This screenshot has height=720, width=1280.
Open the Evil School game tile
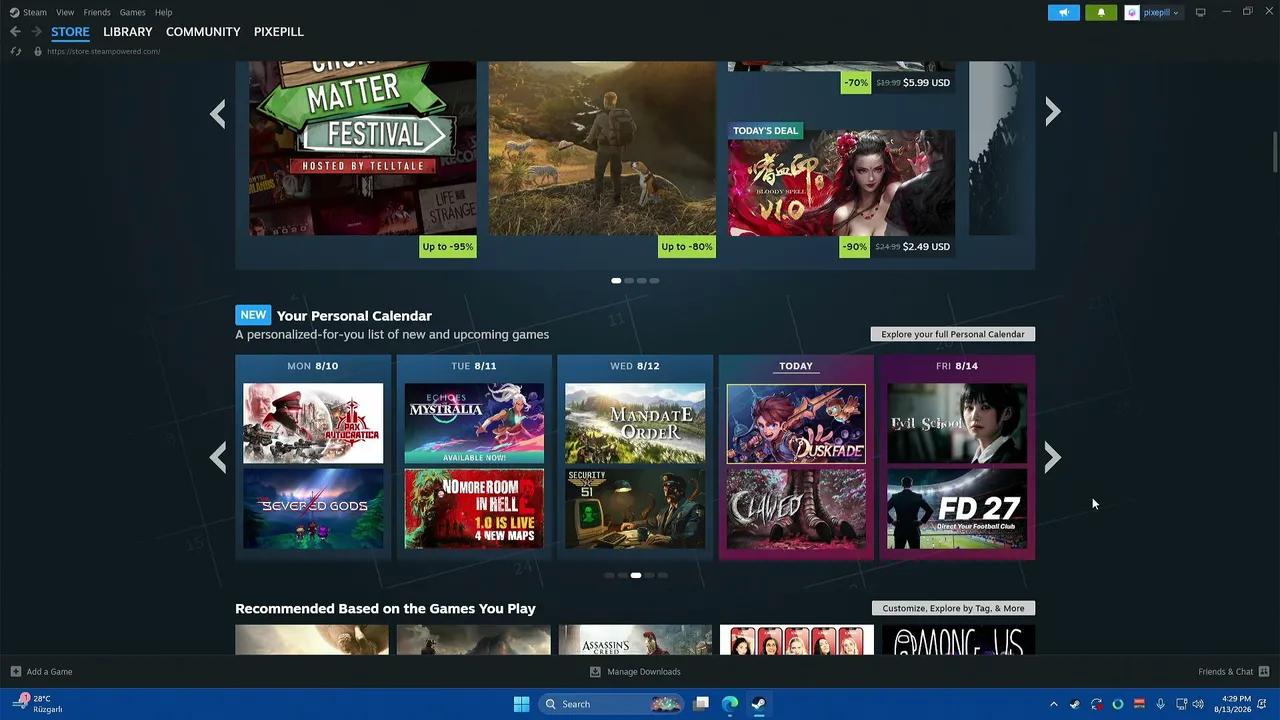click(x=957, y=424)
